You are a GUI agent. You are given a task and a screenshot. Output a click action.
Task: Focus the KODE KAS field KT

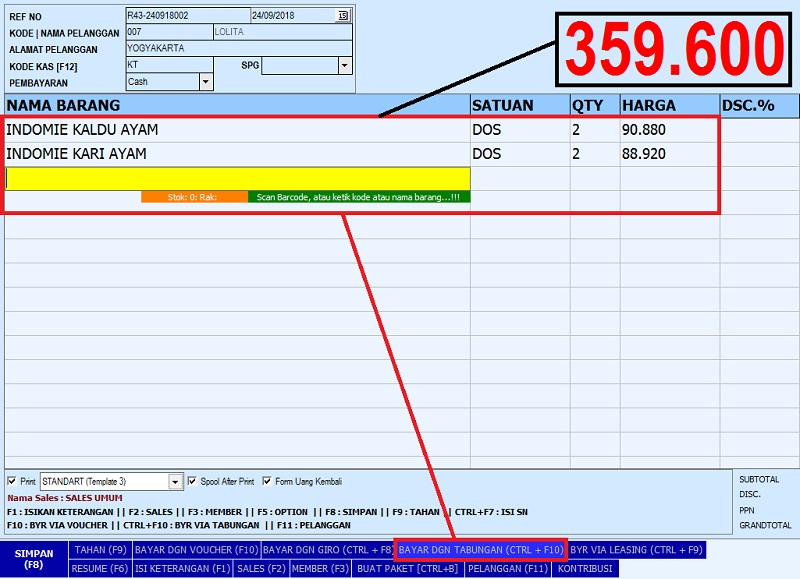click(169, 65)
